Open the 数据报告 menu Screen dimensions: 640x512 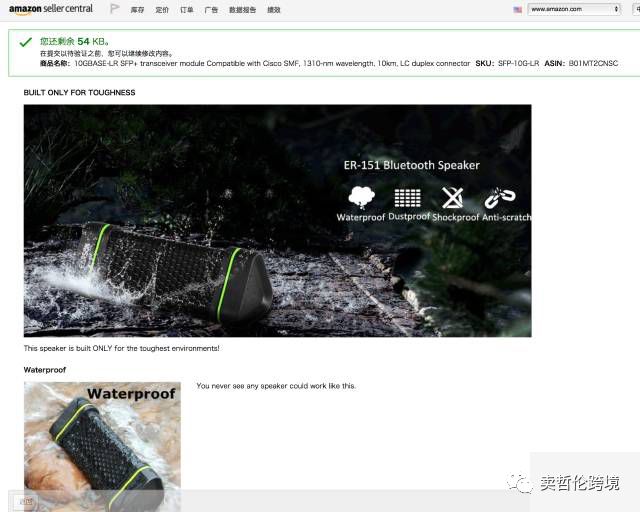(242, 10)
